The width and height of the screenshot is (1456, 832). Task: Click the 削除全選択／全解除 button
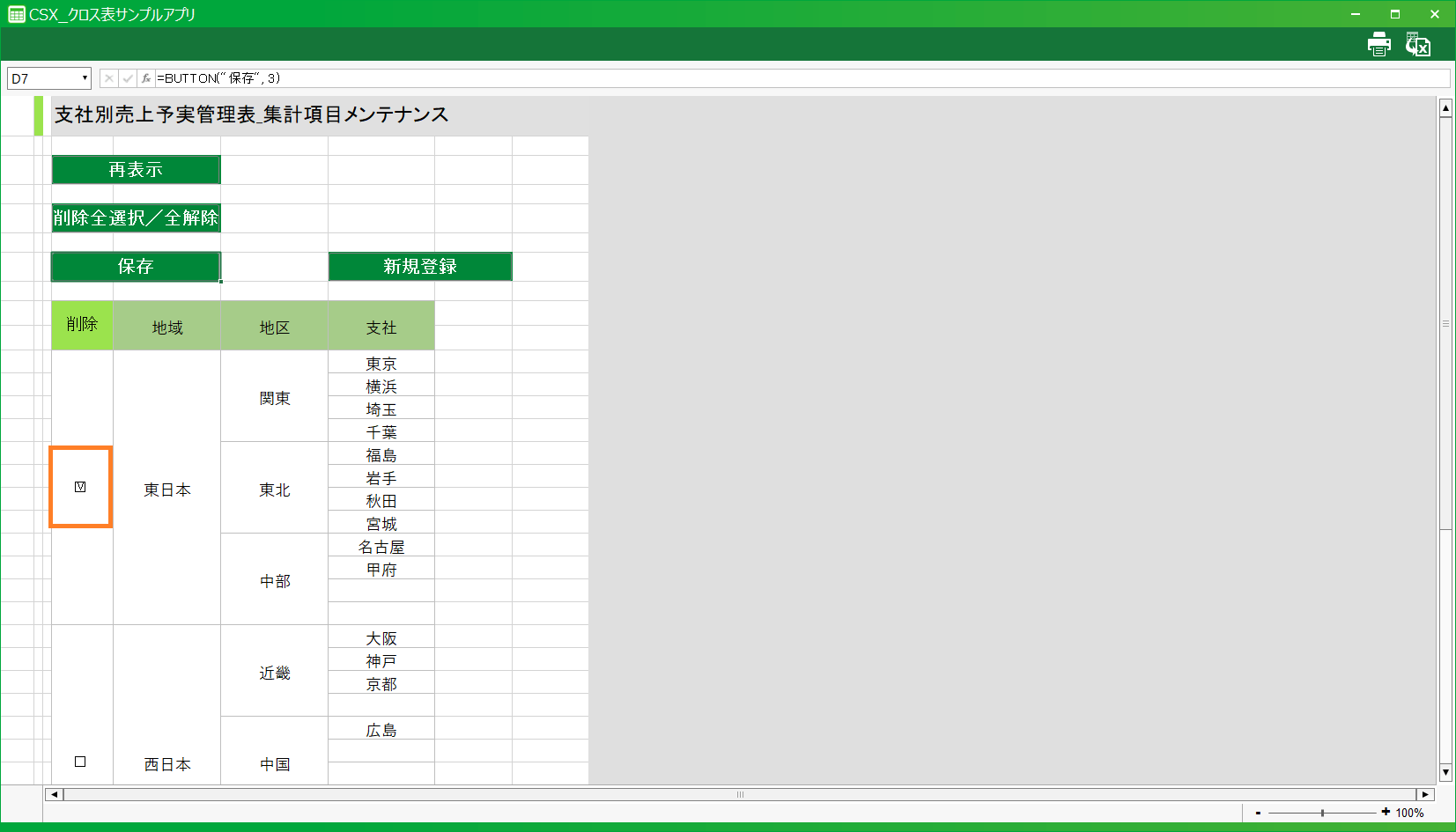coord(136,218)
